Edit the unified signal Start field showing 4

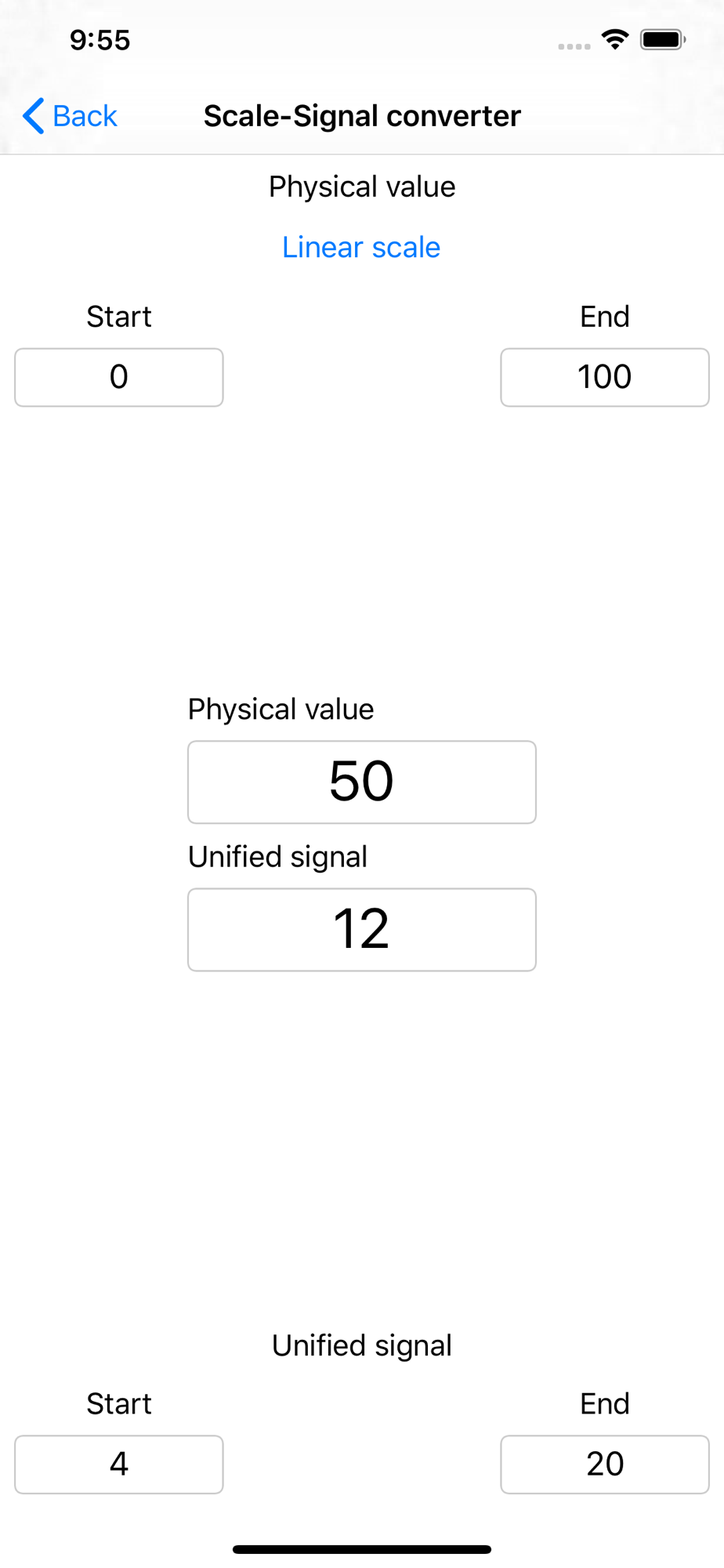tap(119, 1464)
